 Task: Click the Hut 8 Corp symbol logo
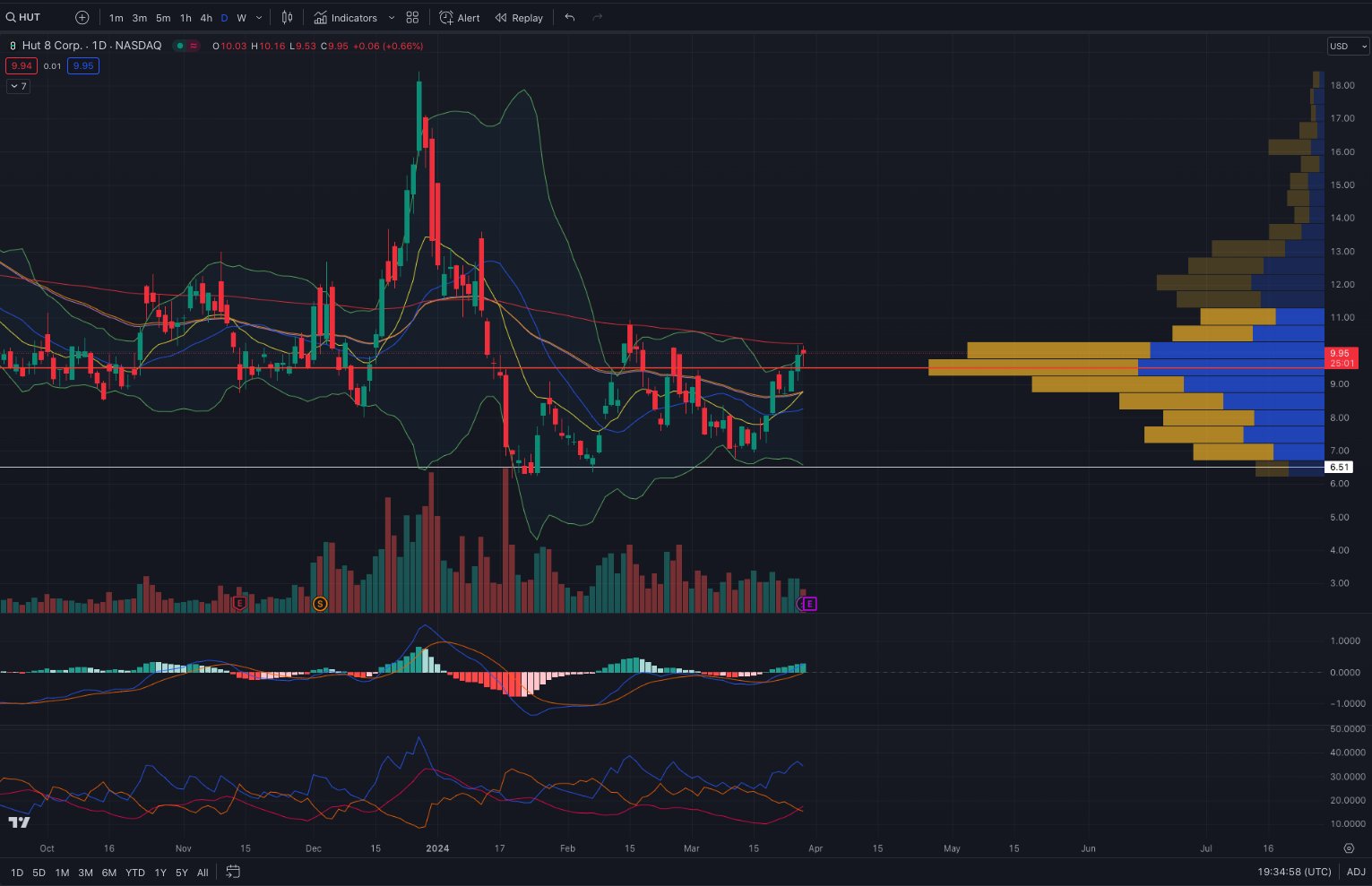pyautogui.click(x=13, y=46)
